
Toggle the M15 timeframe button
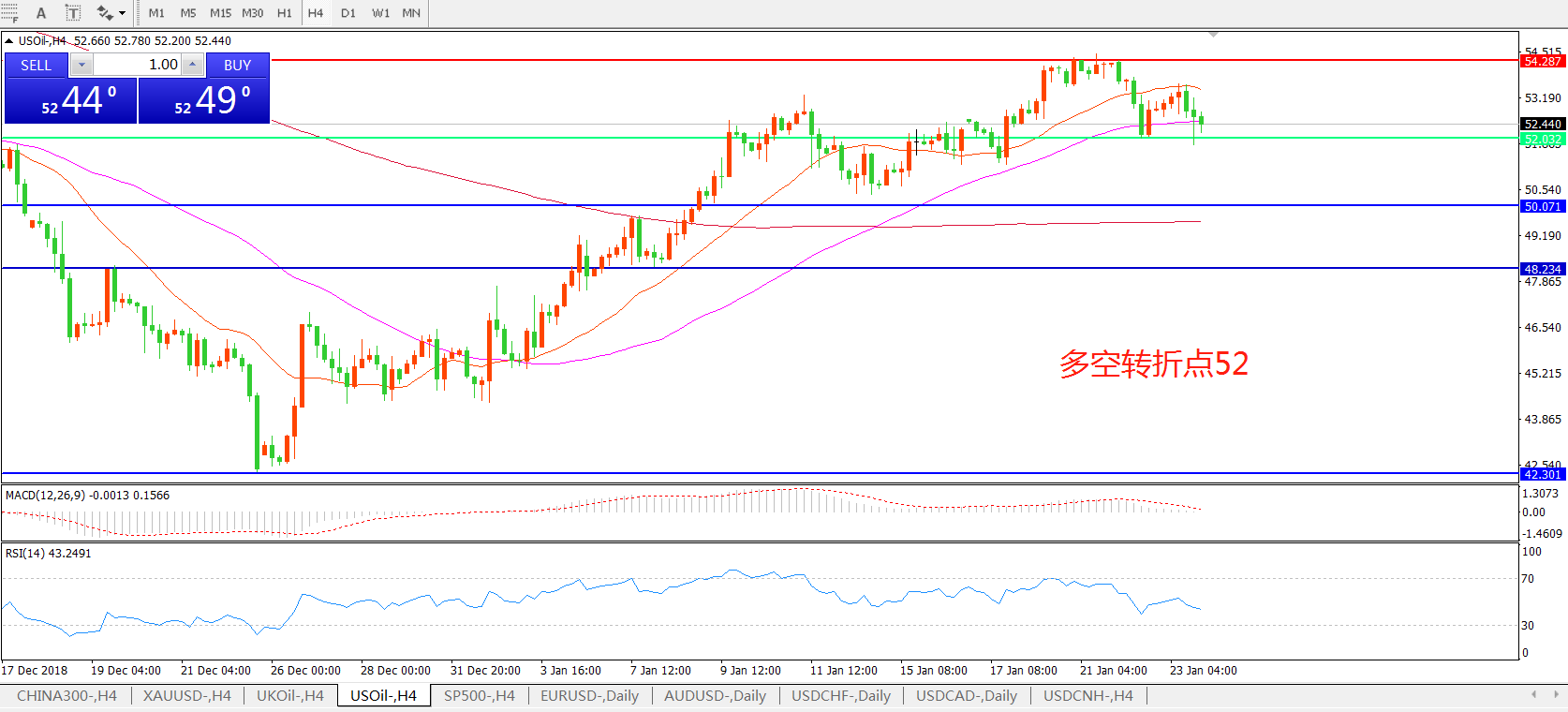coord(220,13)
